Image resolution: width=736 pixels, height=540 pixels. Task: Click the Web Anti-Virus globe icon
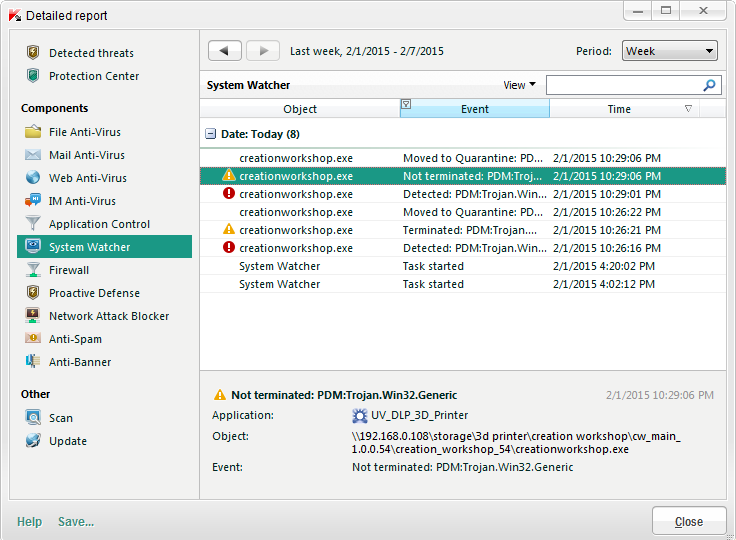(x=33, y=178)
